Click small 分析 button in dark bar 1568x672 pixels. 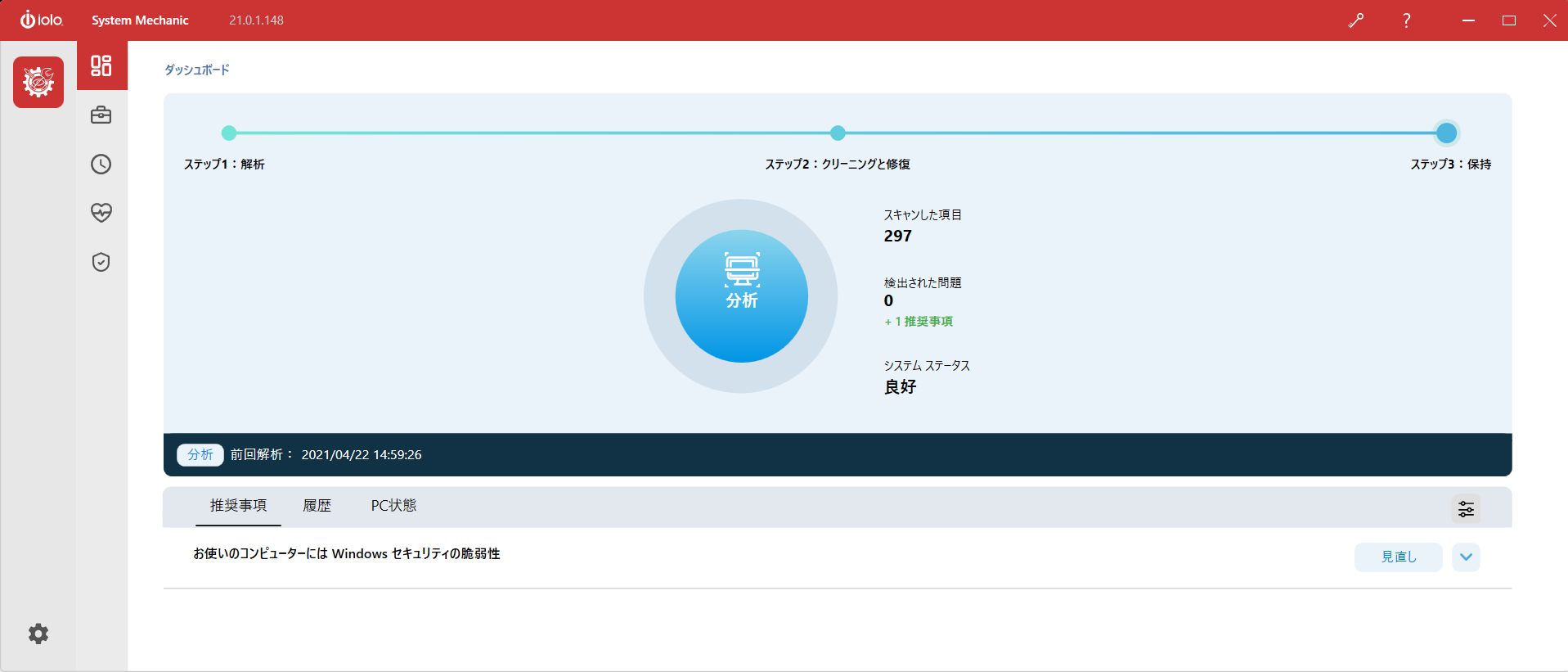click(200, 454)
